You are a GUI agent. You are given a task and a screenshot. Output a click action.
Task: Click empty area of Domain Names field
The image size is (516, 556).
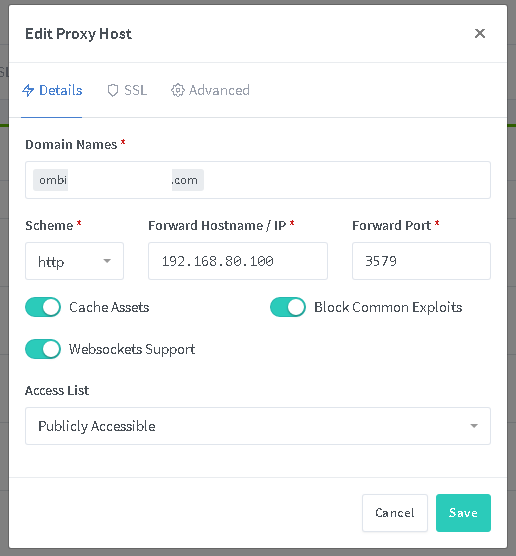347,180
